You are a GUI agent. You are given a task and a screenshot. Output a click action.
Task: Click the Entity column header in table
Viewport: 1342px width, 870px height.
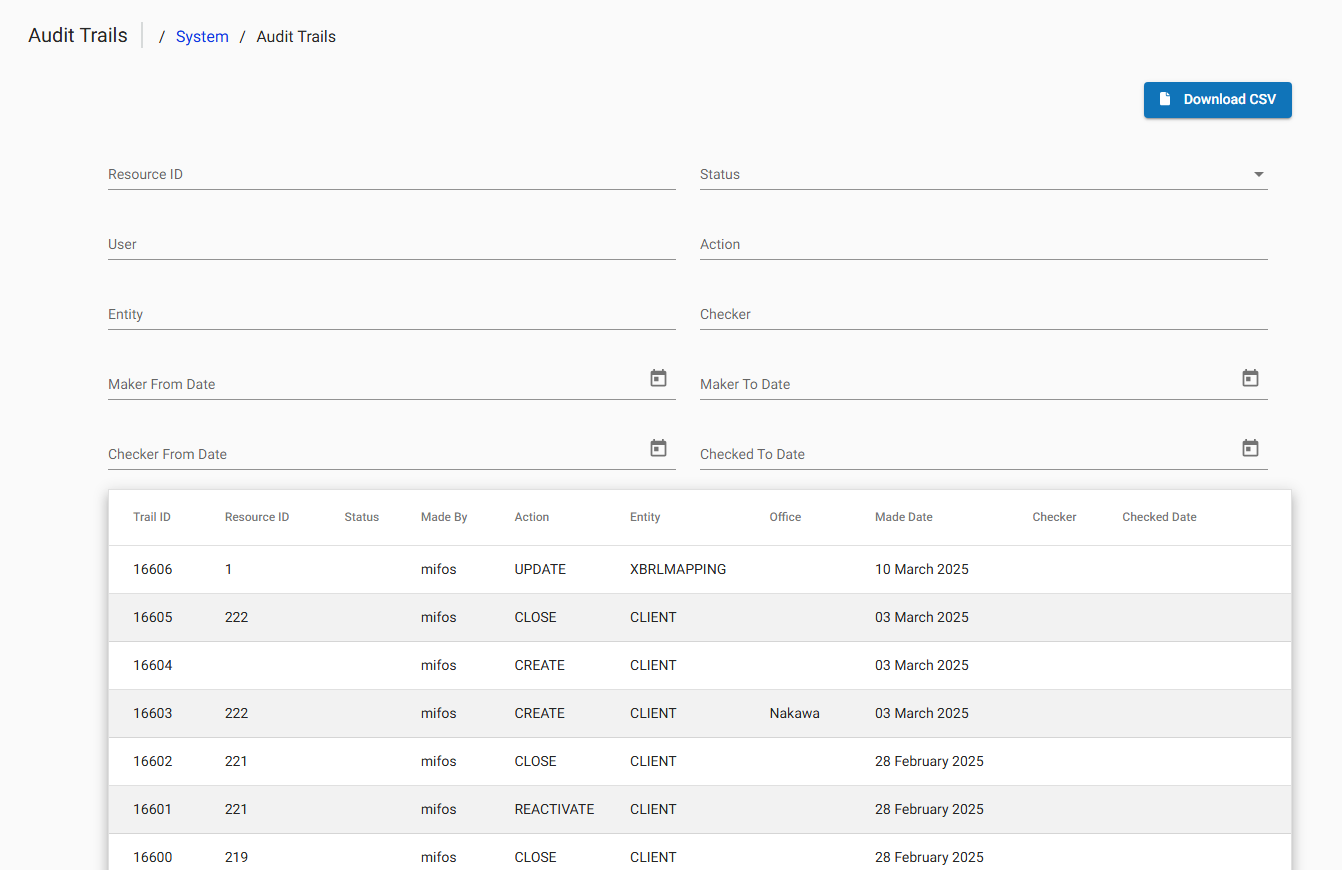pos(645,518)
